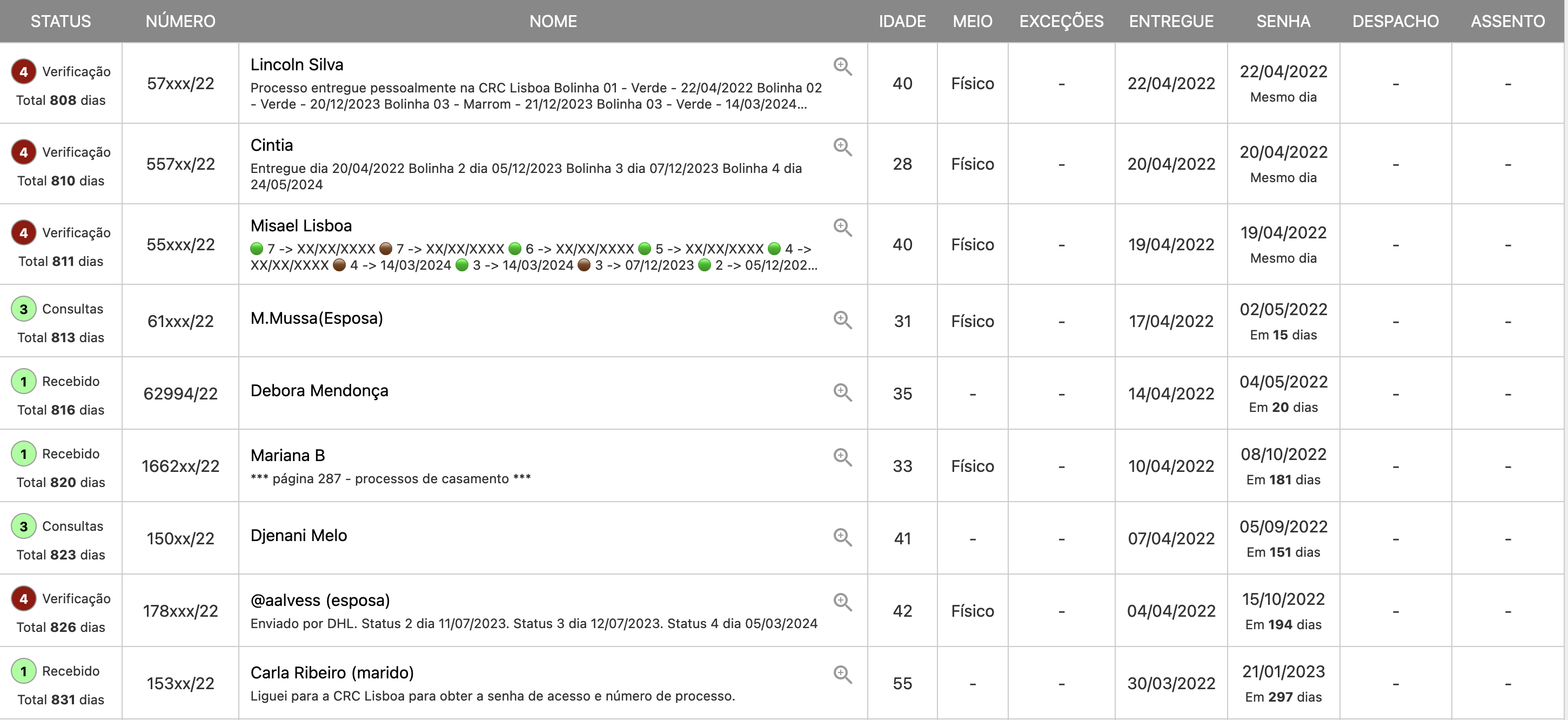Click status badge 1 in Carla Ribeiro row

(24, 671)
